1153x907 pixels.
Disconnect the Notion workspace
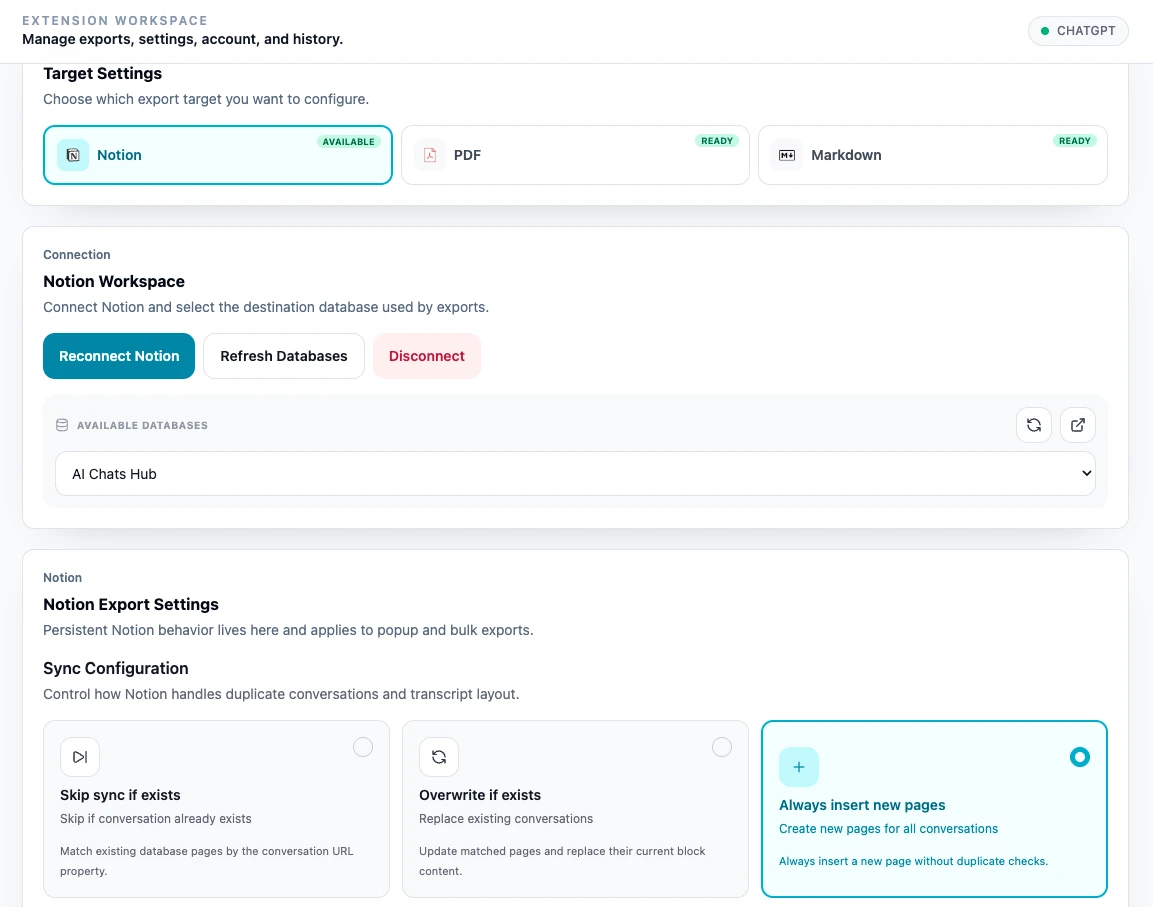point(426,356)
